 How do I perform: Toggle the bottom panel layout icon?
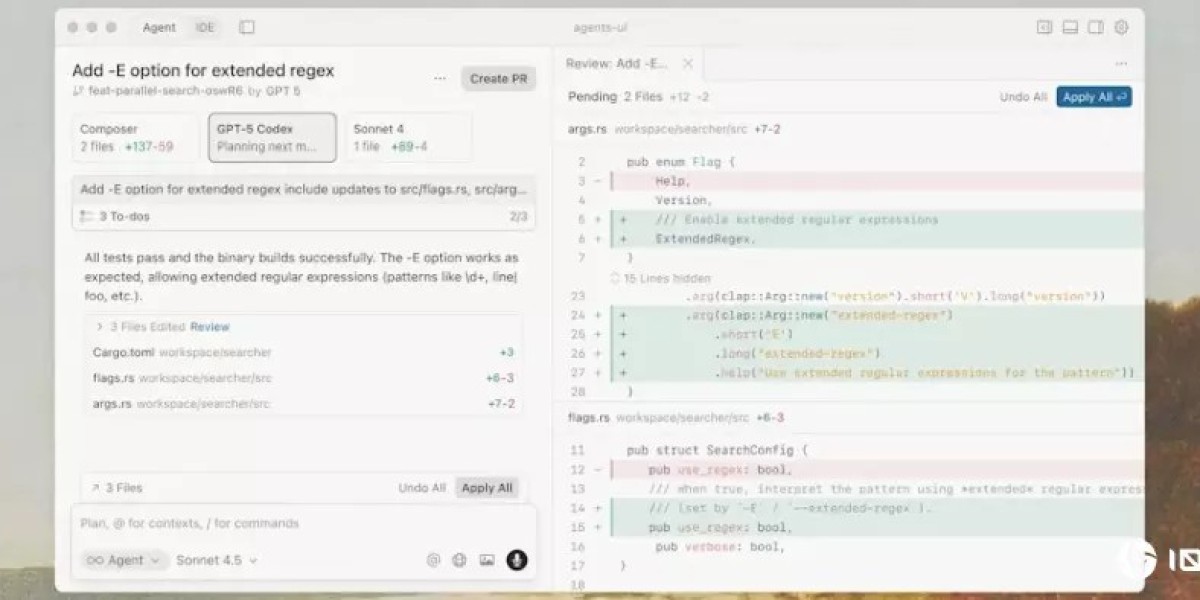coord(1070,28)
